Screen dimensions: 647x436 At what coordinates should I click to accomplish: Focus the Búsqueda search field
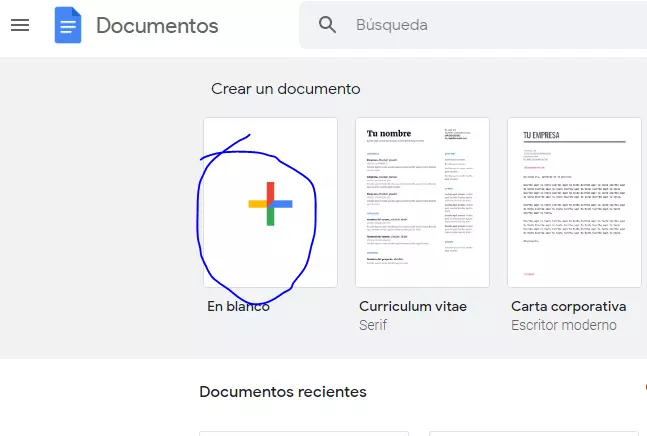473,25
